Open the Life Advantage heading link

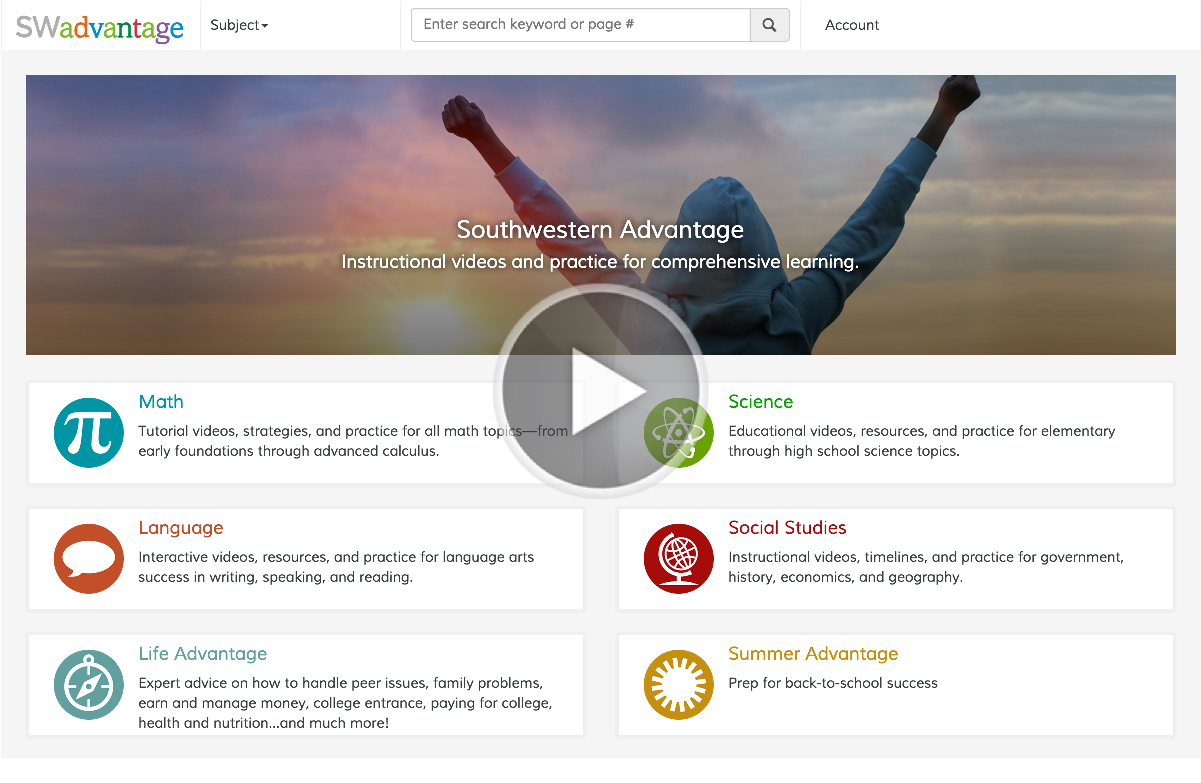pos(203,654)
